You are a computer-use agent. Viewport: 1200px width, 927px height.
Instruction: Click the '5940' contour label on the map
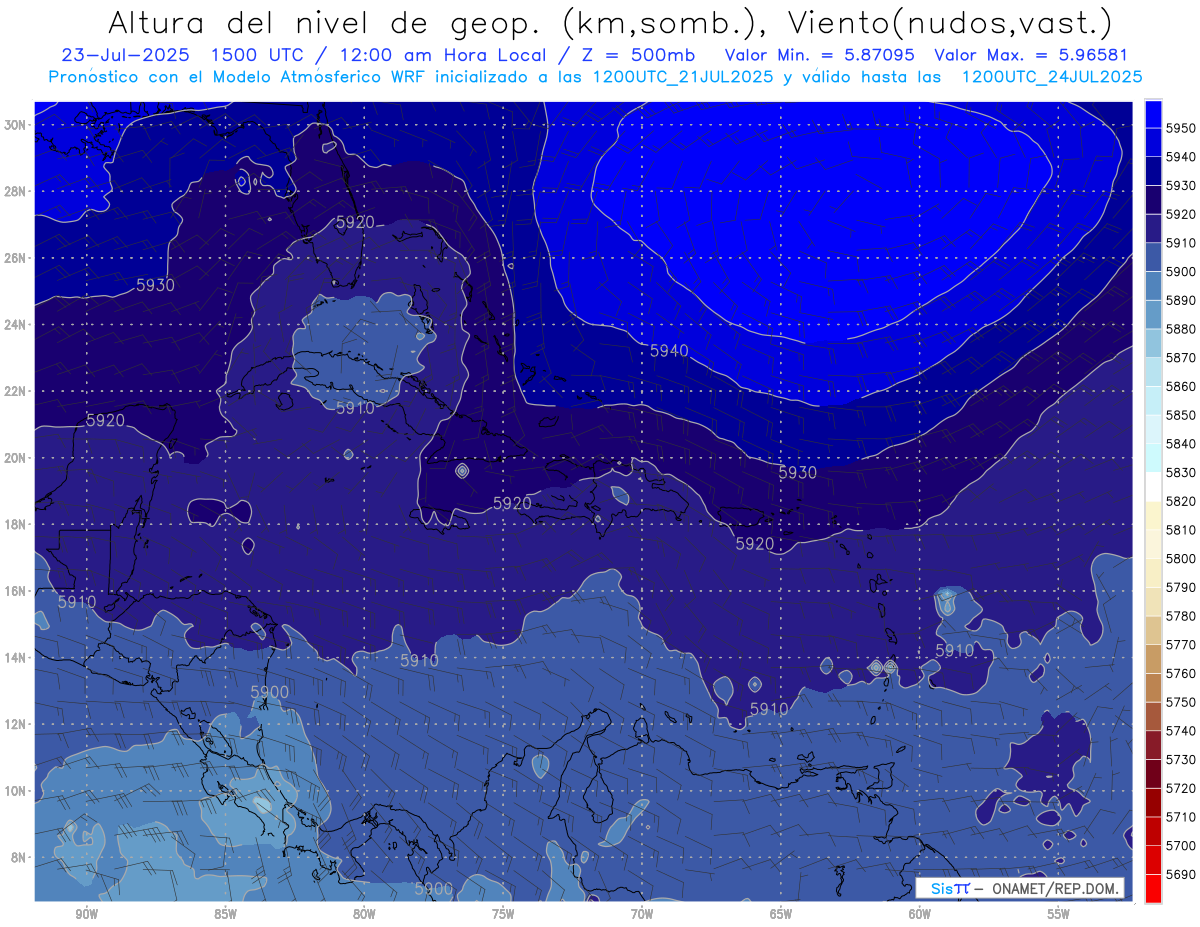pyautogui.click(x=669, y=351)
